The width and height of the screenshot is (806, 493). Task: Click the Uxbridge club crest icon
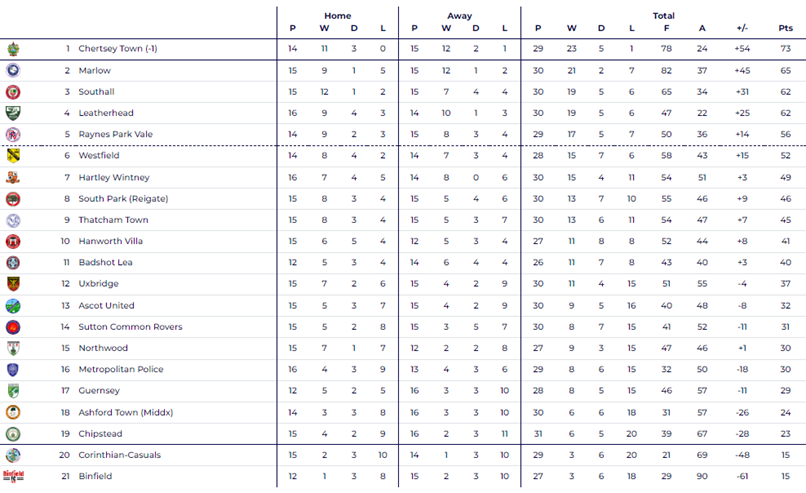(13, 284)
